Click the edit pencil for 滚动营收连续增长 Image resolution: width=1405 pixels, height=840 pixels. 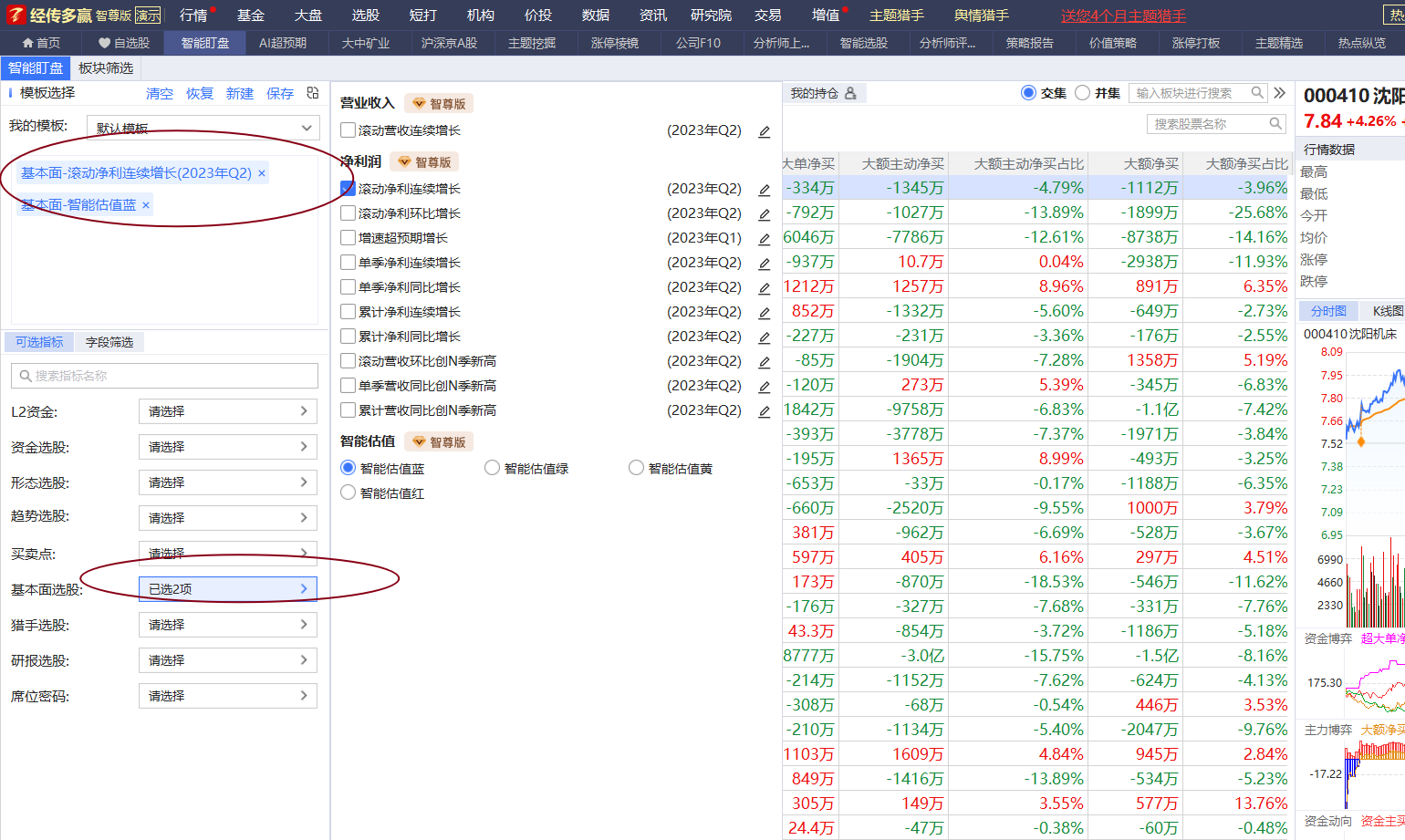click(x=765, y=131)
